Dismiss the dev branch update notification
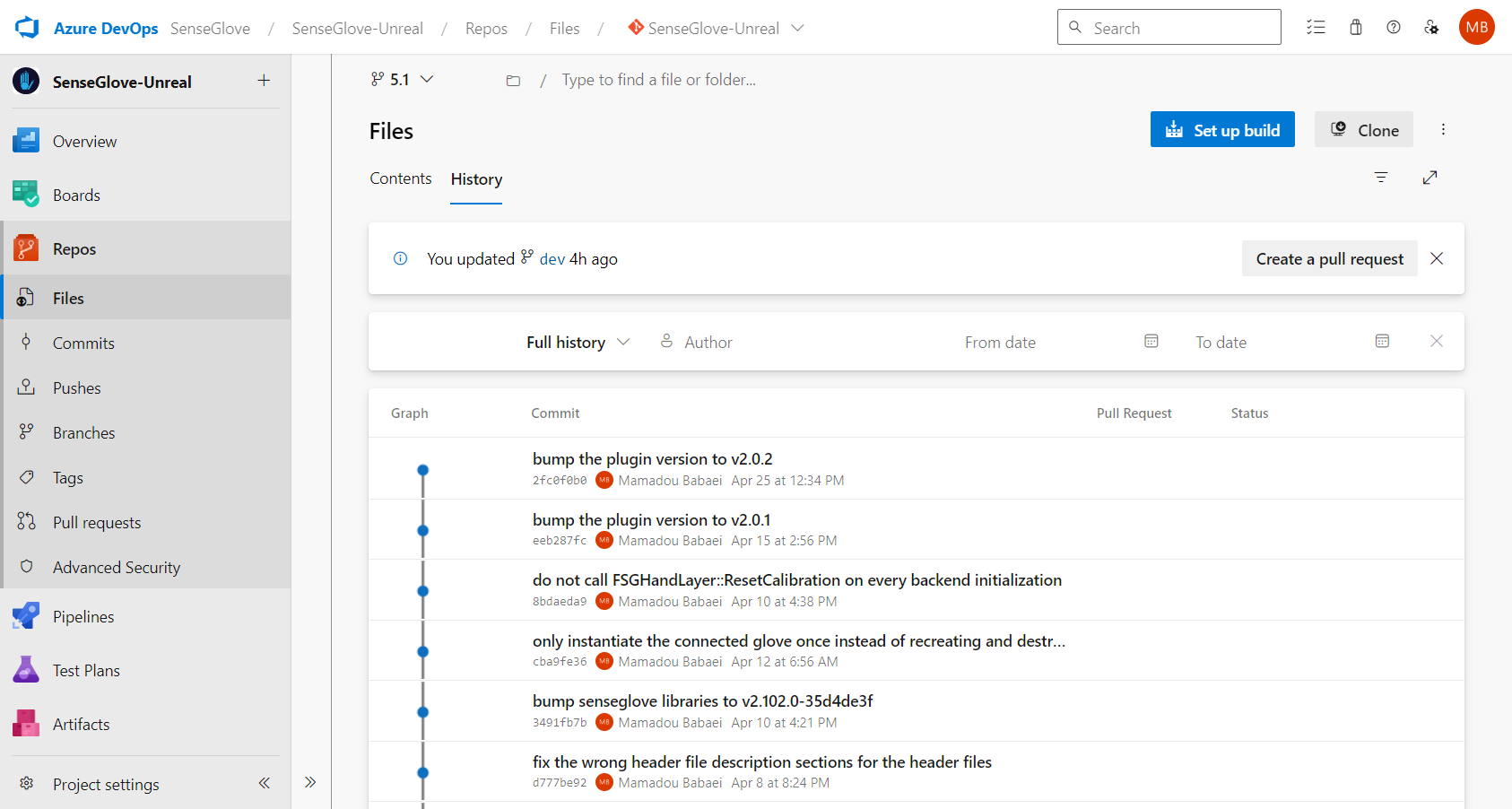Screen dimensions: 1512x809 click(1437, 258)
